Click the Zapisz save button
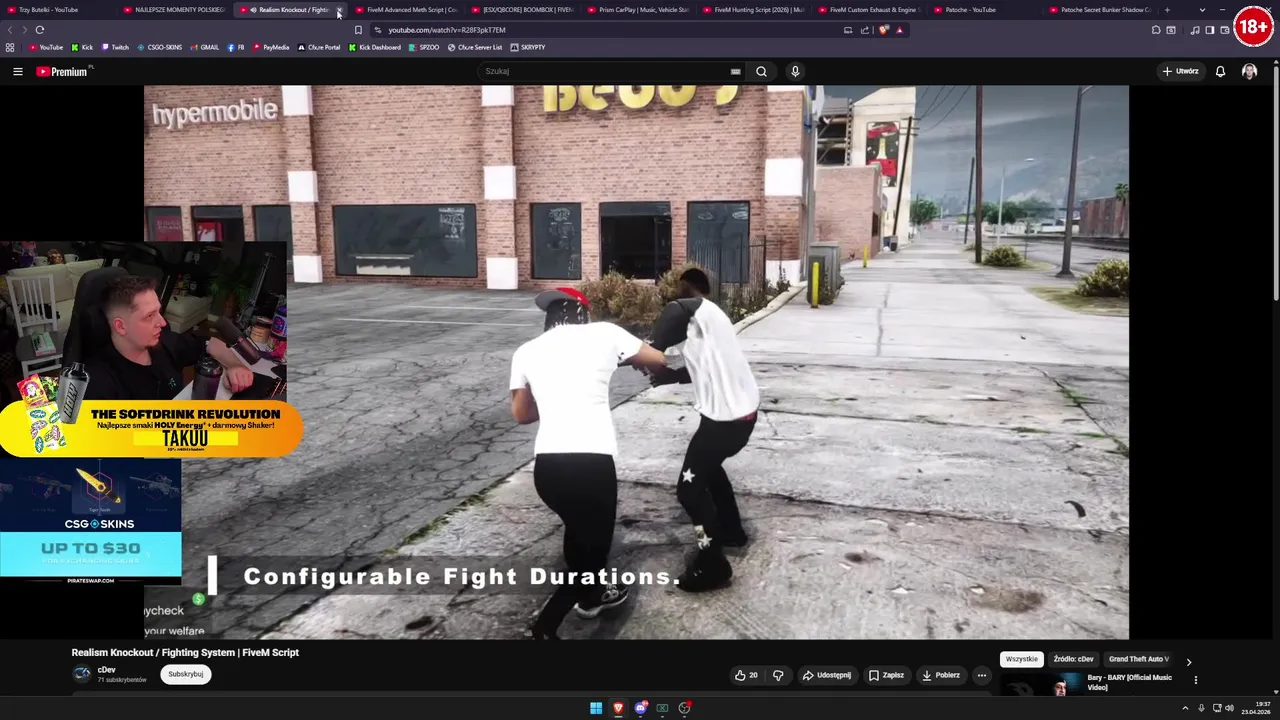Viewport: 1280px width, 720px height. [886, 675]
